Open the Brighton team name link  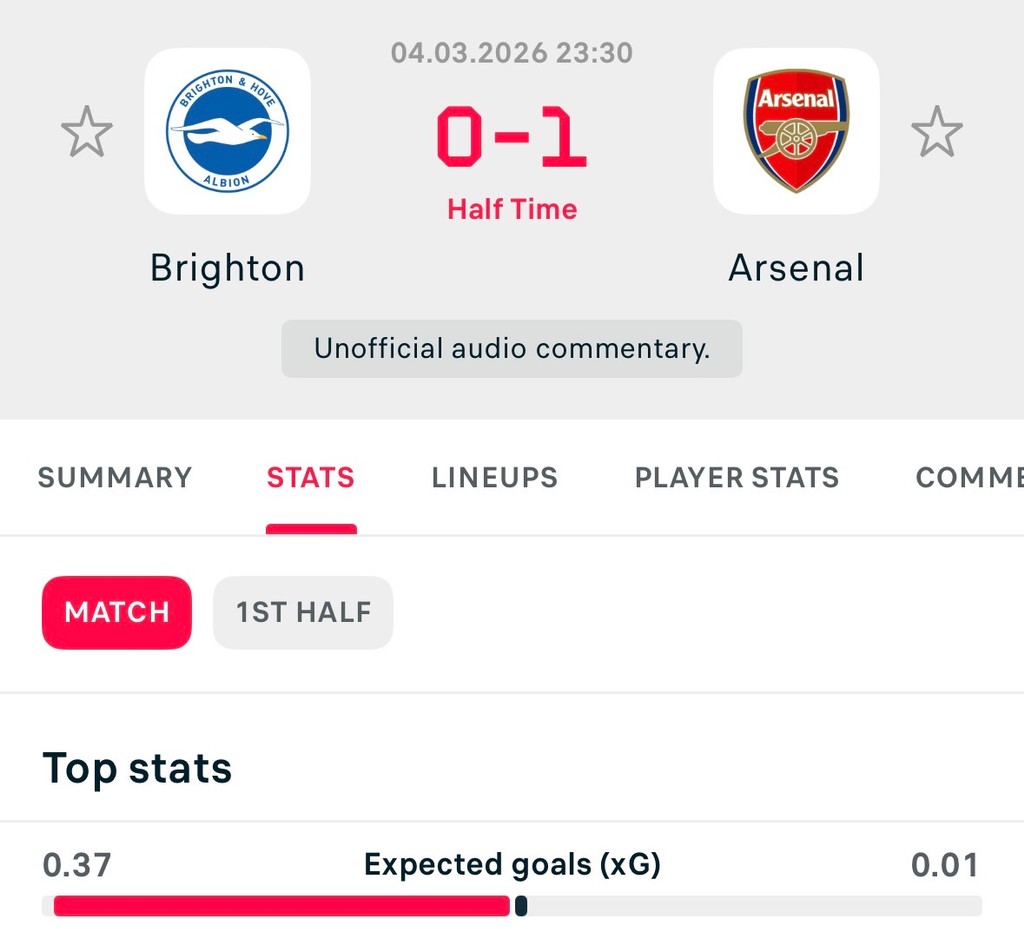[x=228, y=268]
